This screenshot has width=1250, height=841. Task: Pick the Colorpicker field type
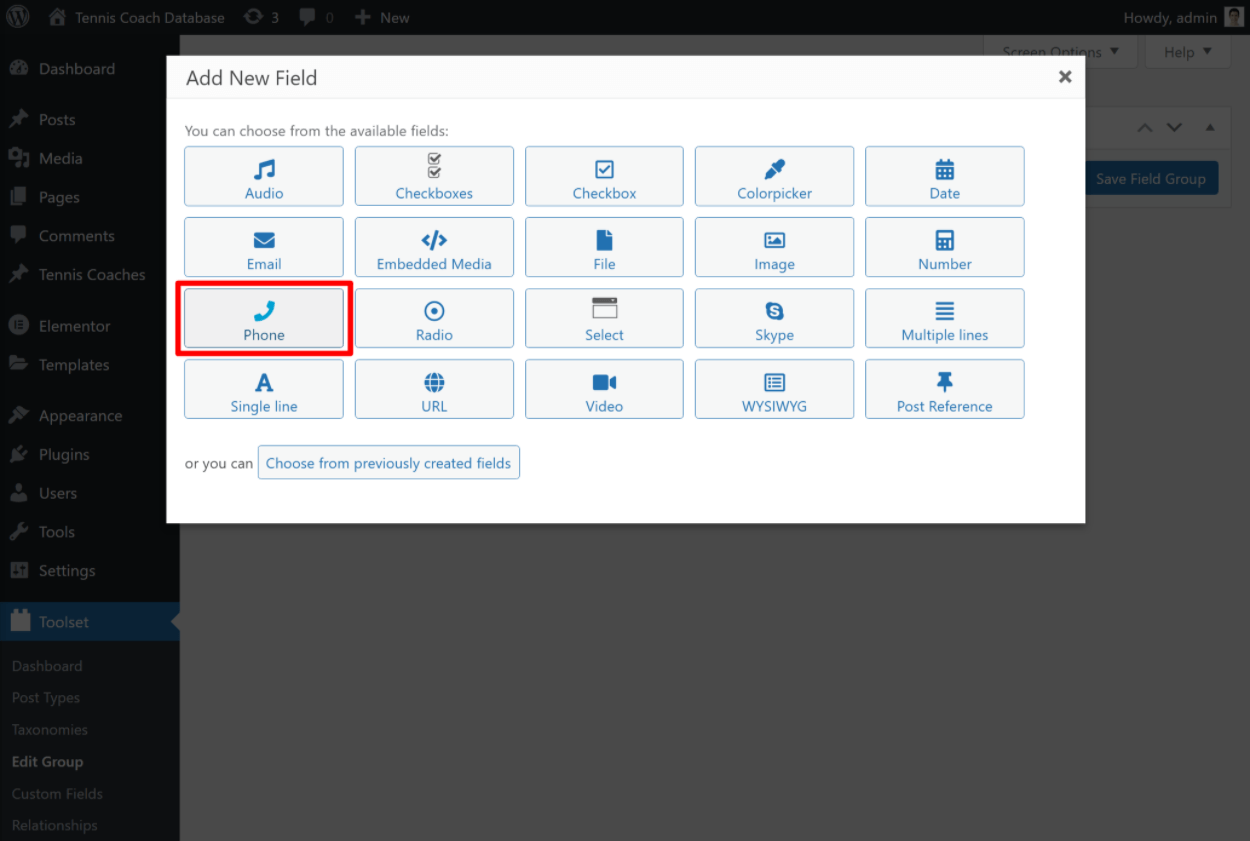[x=774, y=176]
